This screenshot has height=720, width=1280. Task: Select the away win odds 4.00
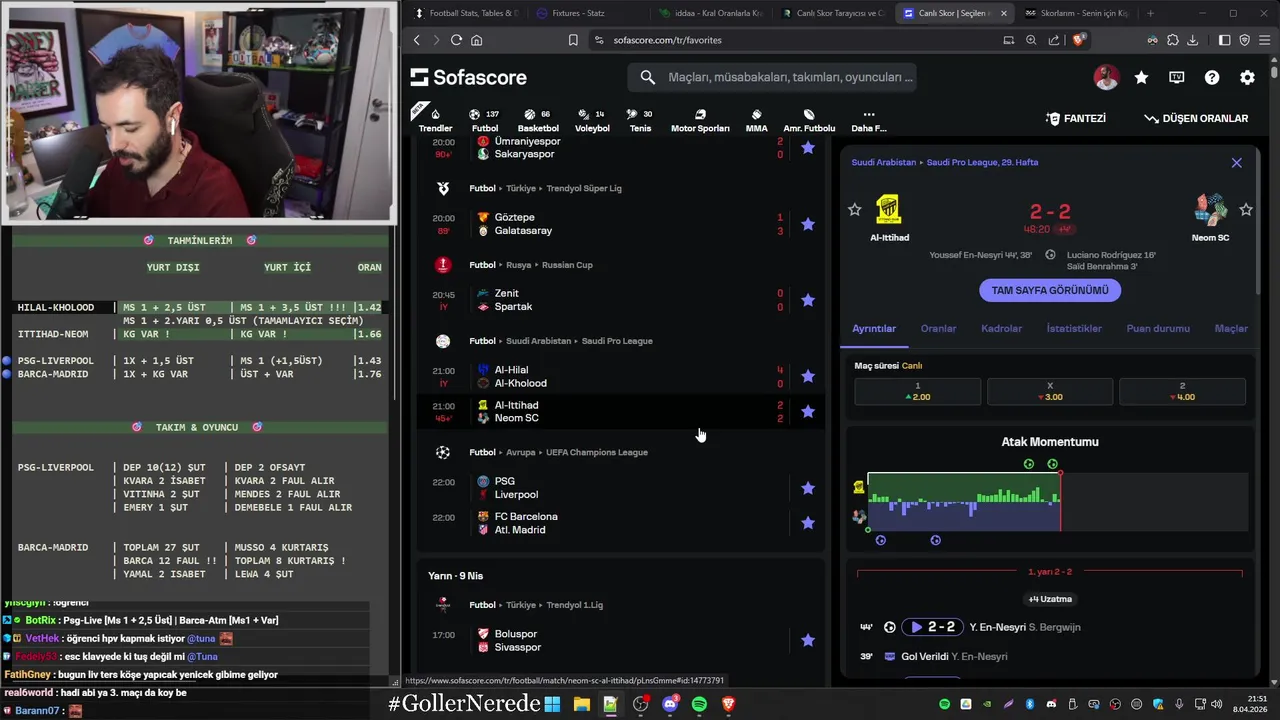[1182, 392]
